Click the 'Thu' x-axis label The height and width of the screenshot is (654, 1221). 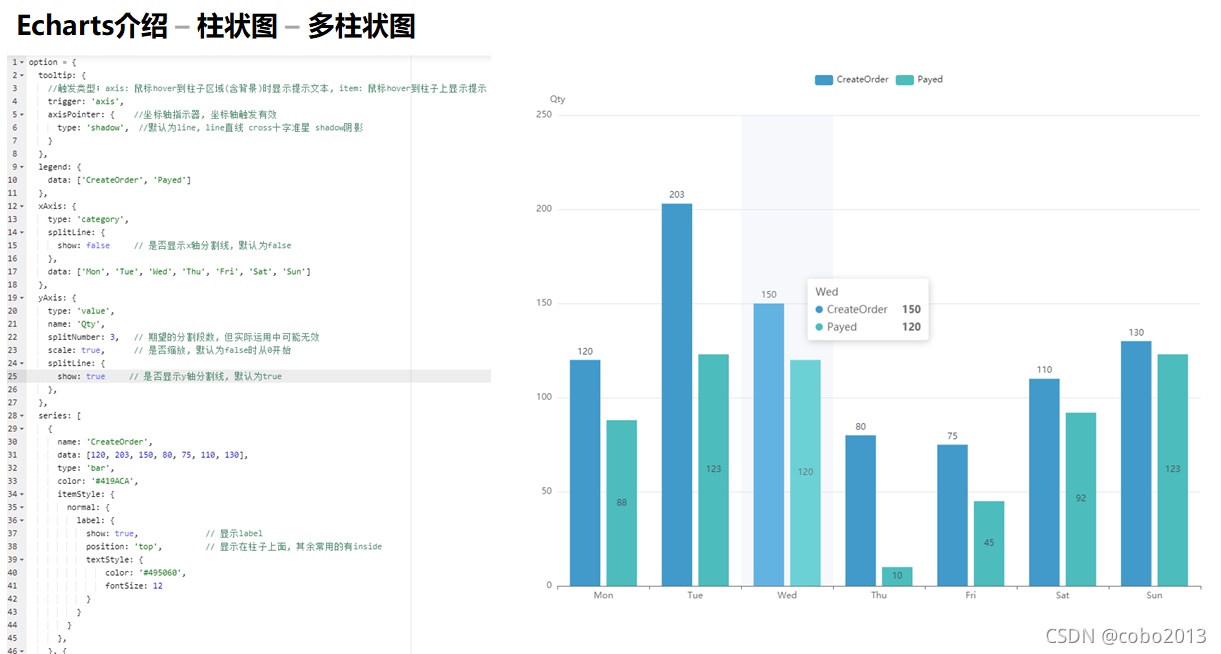coord(879,596)
